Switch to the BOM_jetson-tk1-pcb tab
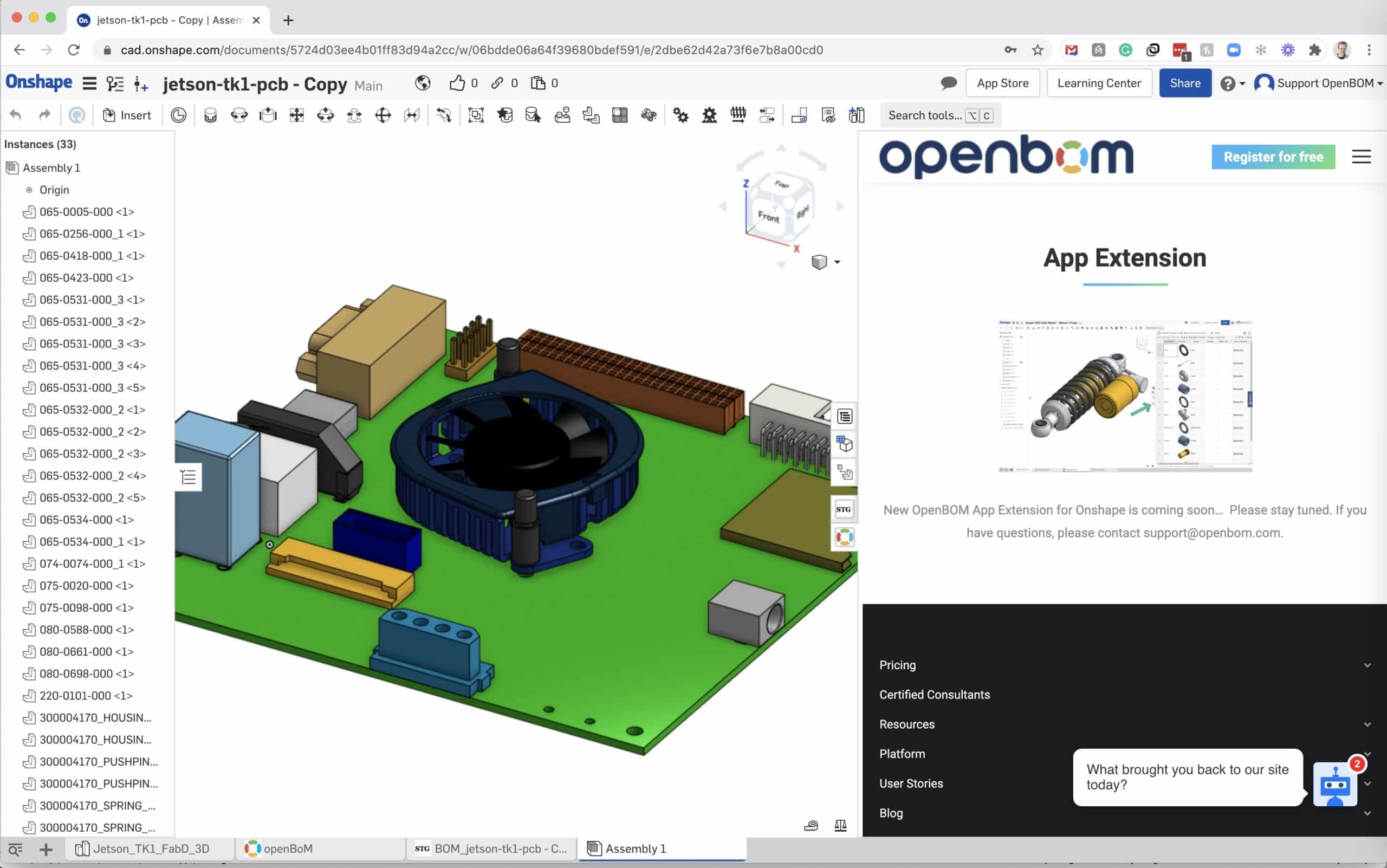The width and height of the screenshot is (1387, 868). (491, 848)
